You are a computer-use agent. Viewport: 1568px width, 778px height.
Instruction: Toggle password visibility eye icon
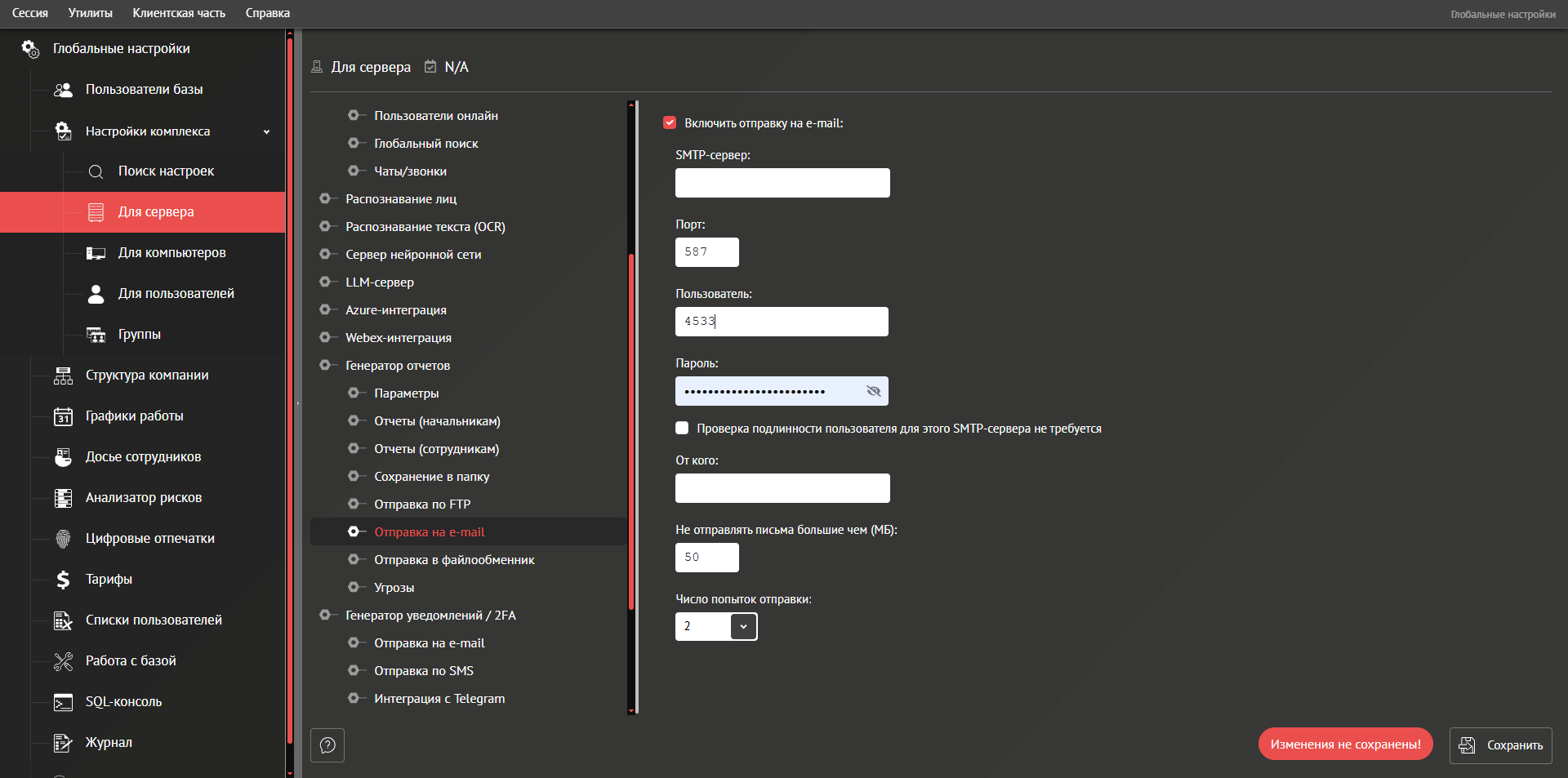873,391
